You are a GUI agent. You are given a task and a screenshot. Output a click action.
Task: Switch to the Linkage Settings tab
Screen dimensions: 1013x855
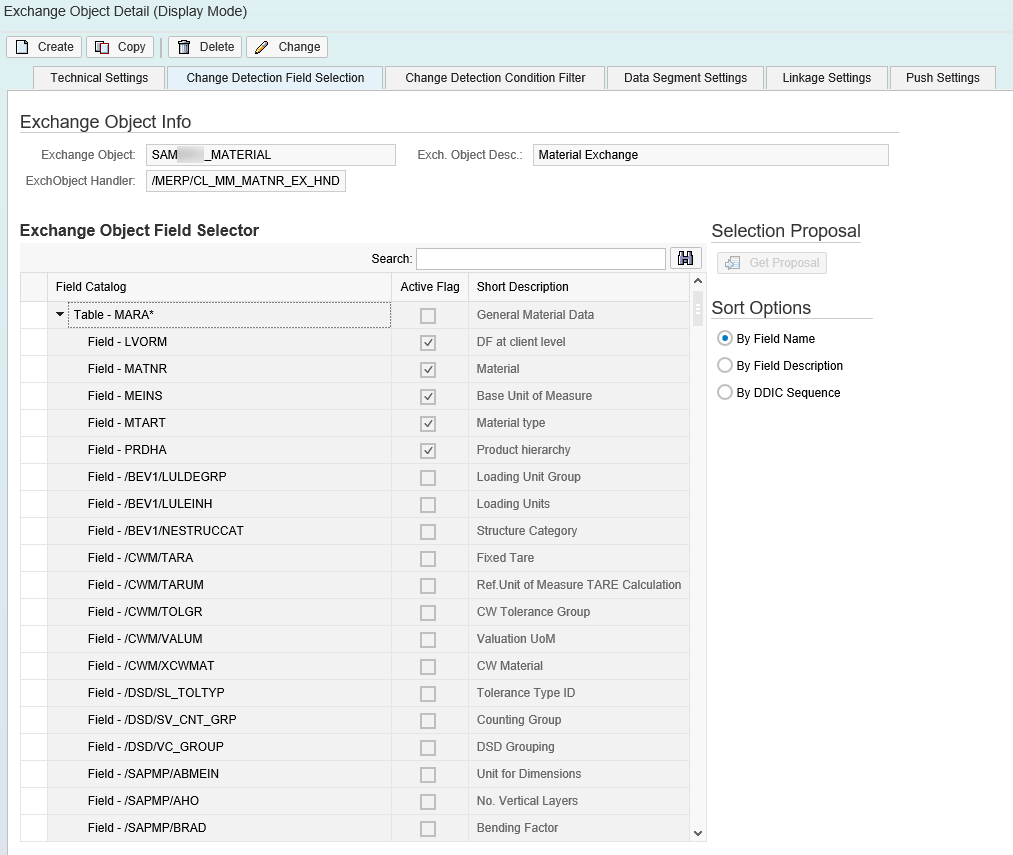[x=826, y=78]
